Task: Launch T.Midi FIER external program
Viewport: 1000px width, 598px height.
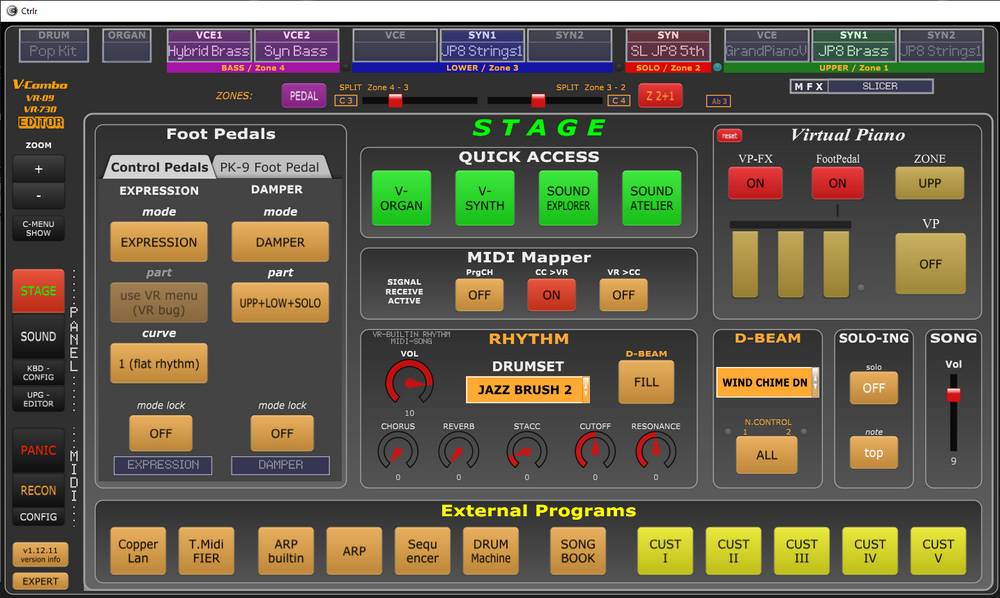Action: pyautogui.click(x=206, y=551)
